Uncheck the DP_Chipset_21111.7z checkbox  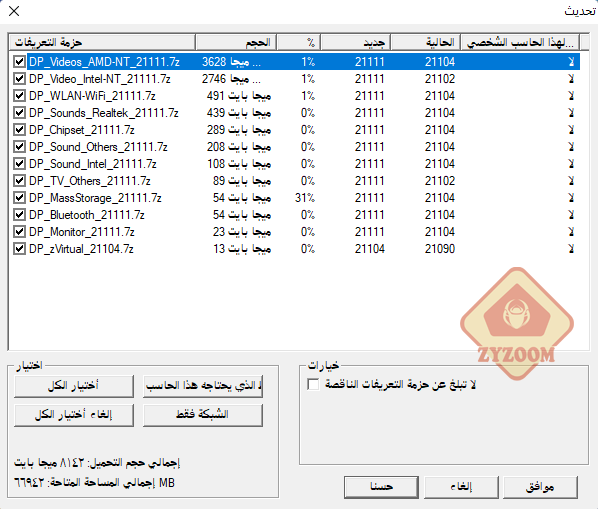(x=19, y=130)
